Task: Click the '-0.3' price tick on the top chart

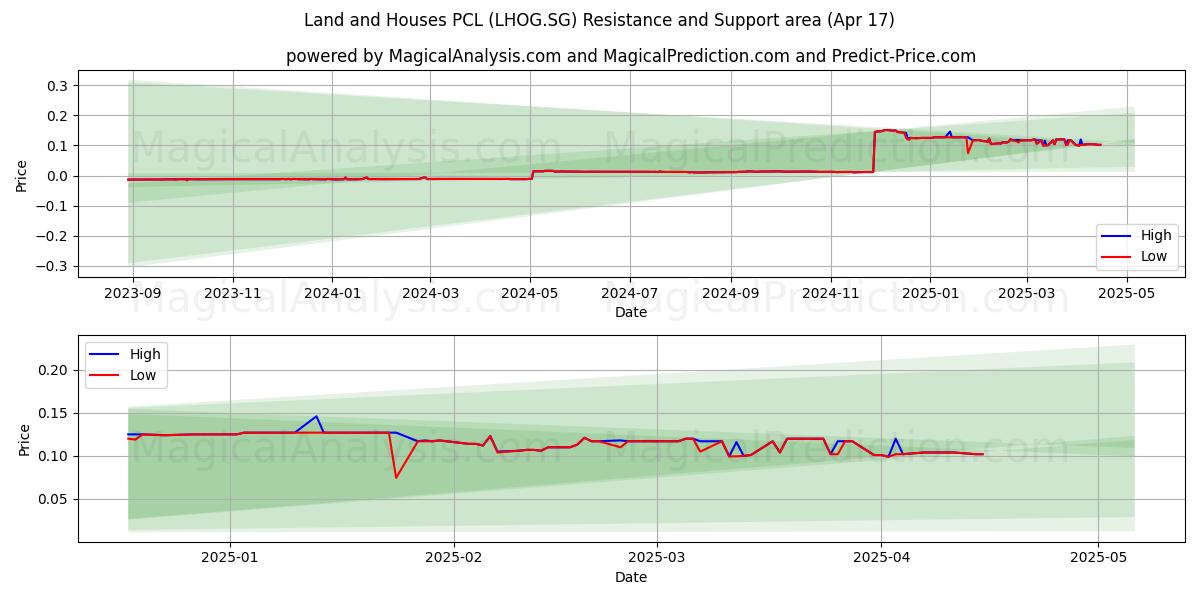Action: click(52, 266)
